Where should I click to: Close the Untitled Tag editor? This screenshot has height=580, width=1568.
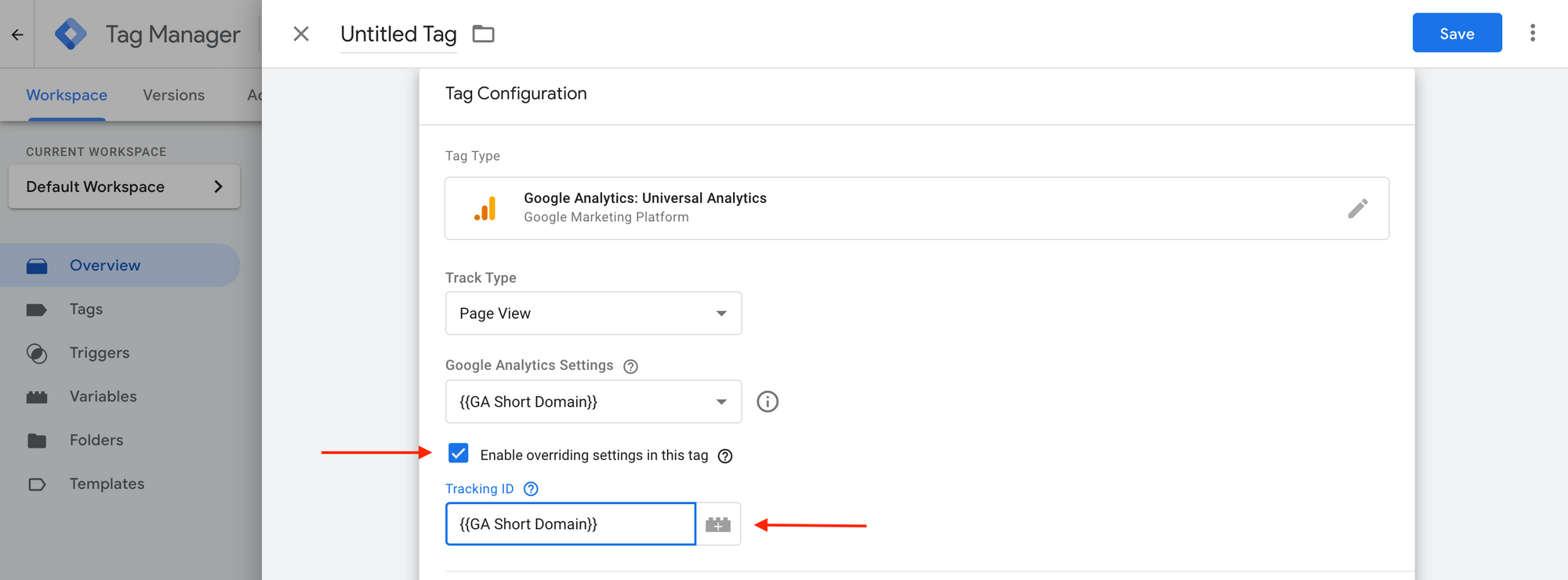tap(301, 34)
